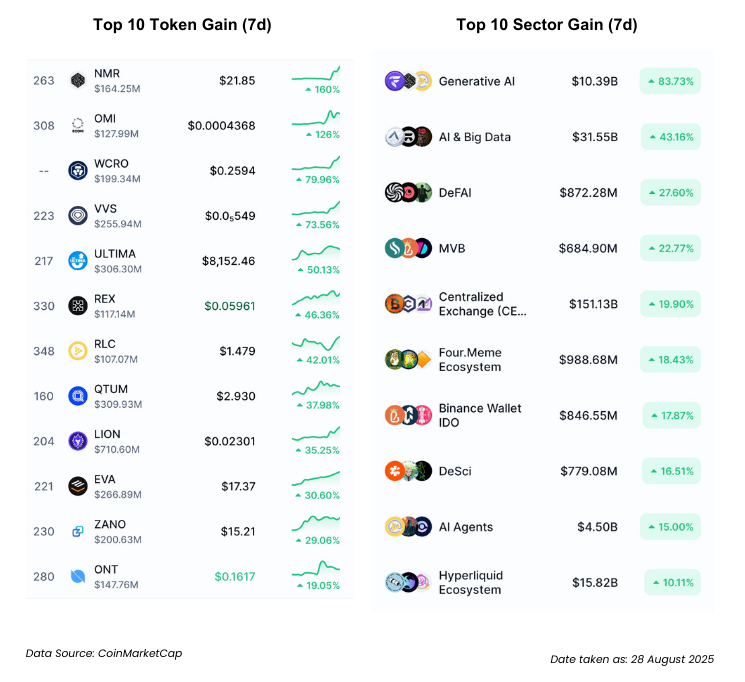The width and height of the screenshot is (745, 682).
Task: Select the LION token name
Action: click(x=107, y=434)
